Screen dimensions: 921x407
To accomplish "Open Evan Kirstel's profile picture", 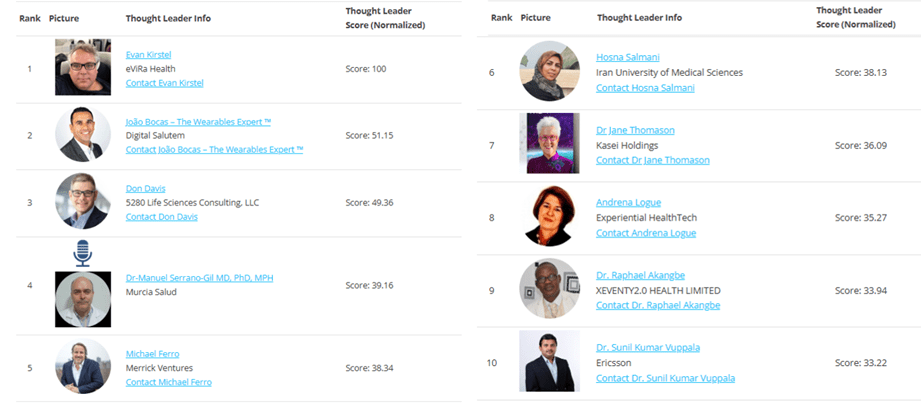I will 82,68.
